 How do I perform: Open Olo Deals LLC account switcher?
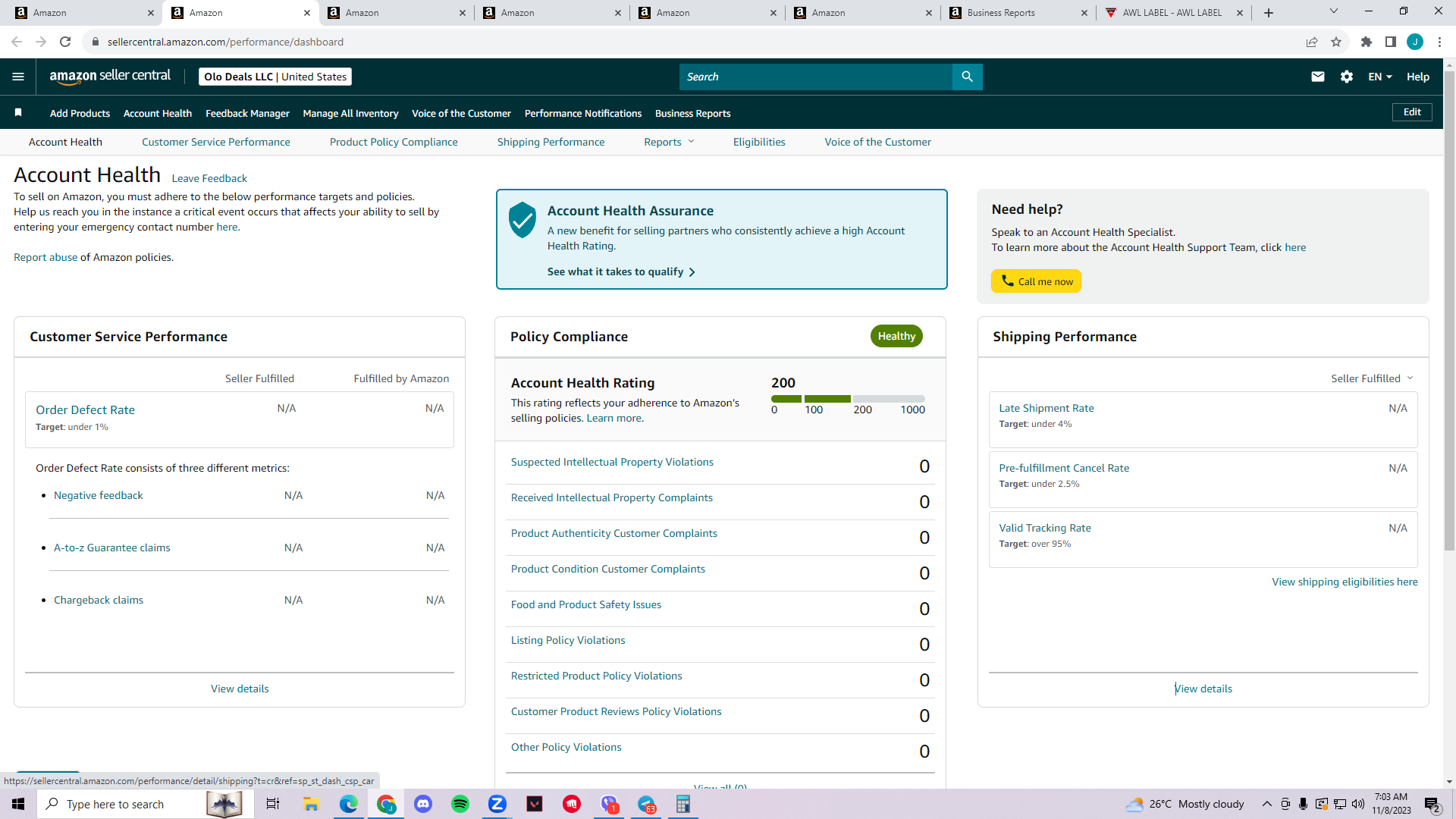pyautogui.click(x=275, y=77)
